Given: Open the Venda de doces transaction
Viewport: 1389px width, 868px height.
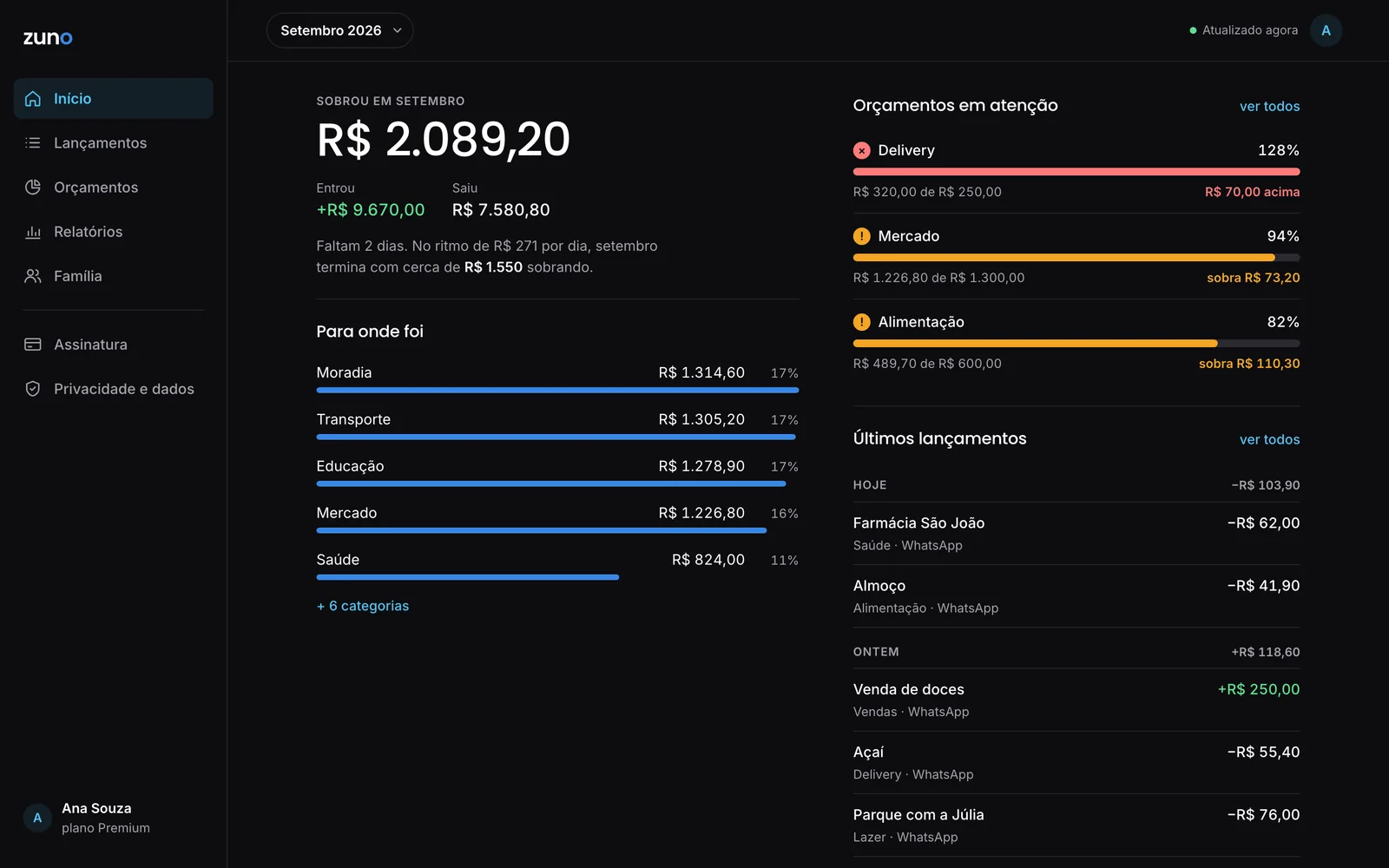Looking at the screenshot, I should coord(1076,700).
